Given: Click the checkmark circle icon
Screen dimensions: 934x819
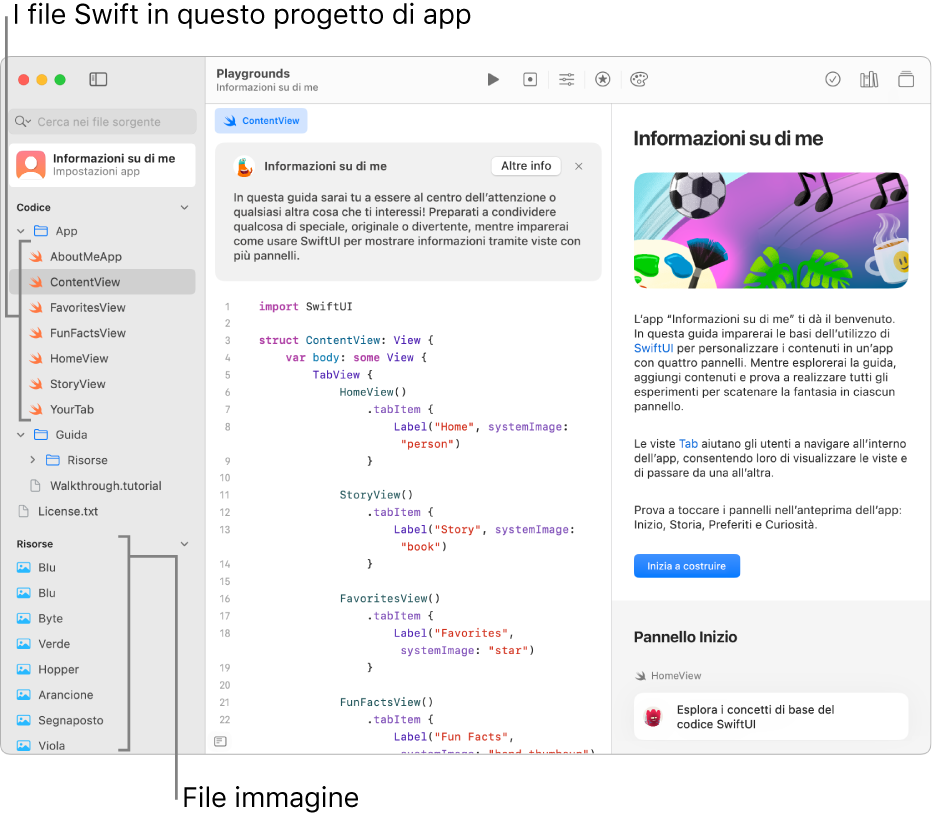Looking at the screenshot, I should 833,79.
